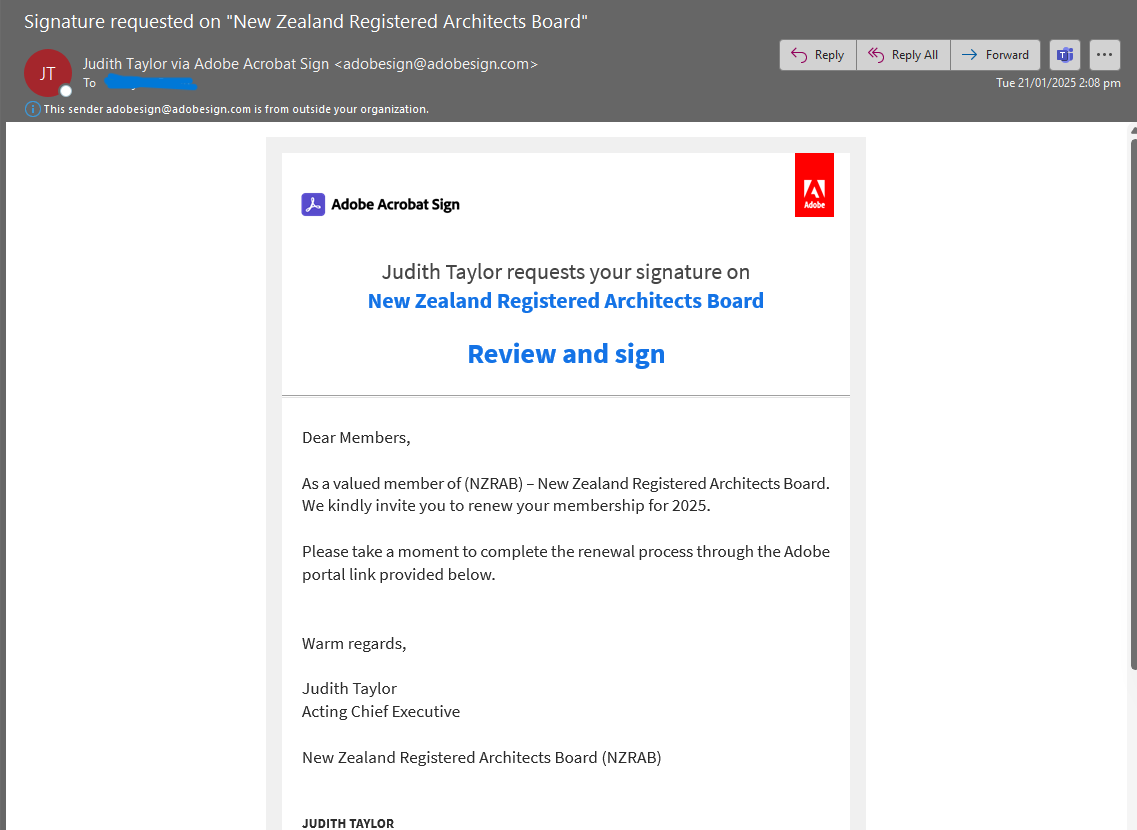Click the bold JUDITH TAYLOR text at bottom

point(348,823)
